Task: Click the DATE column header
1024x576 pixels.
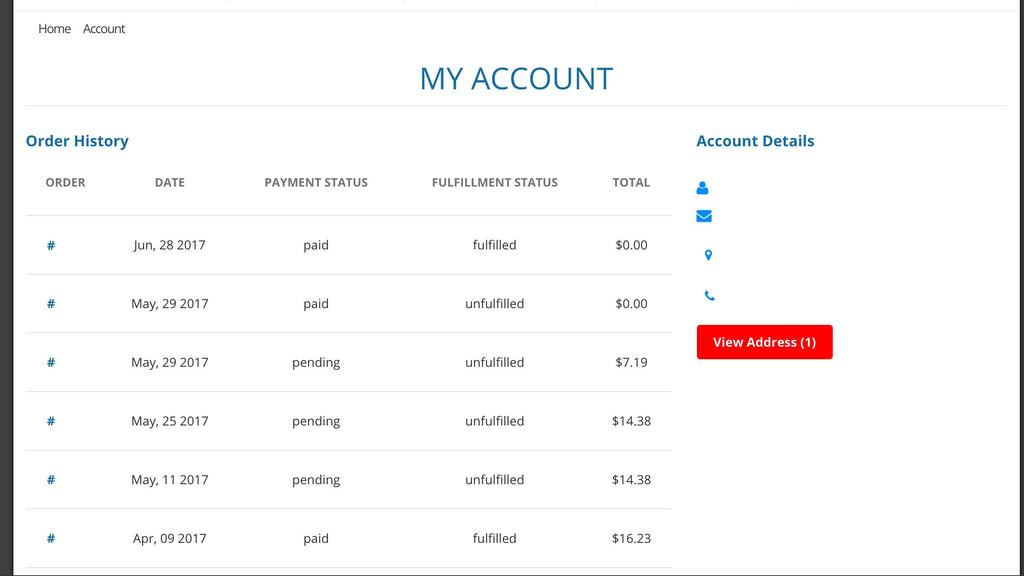Action: click(170, 183)
